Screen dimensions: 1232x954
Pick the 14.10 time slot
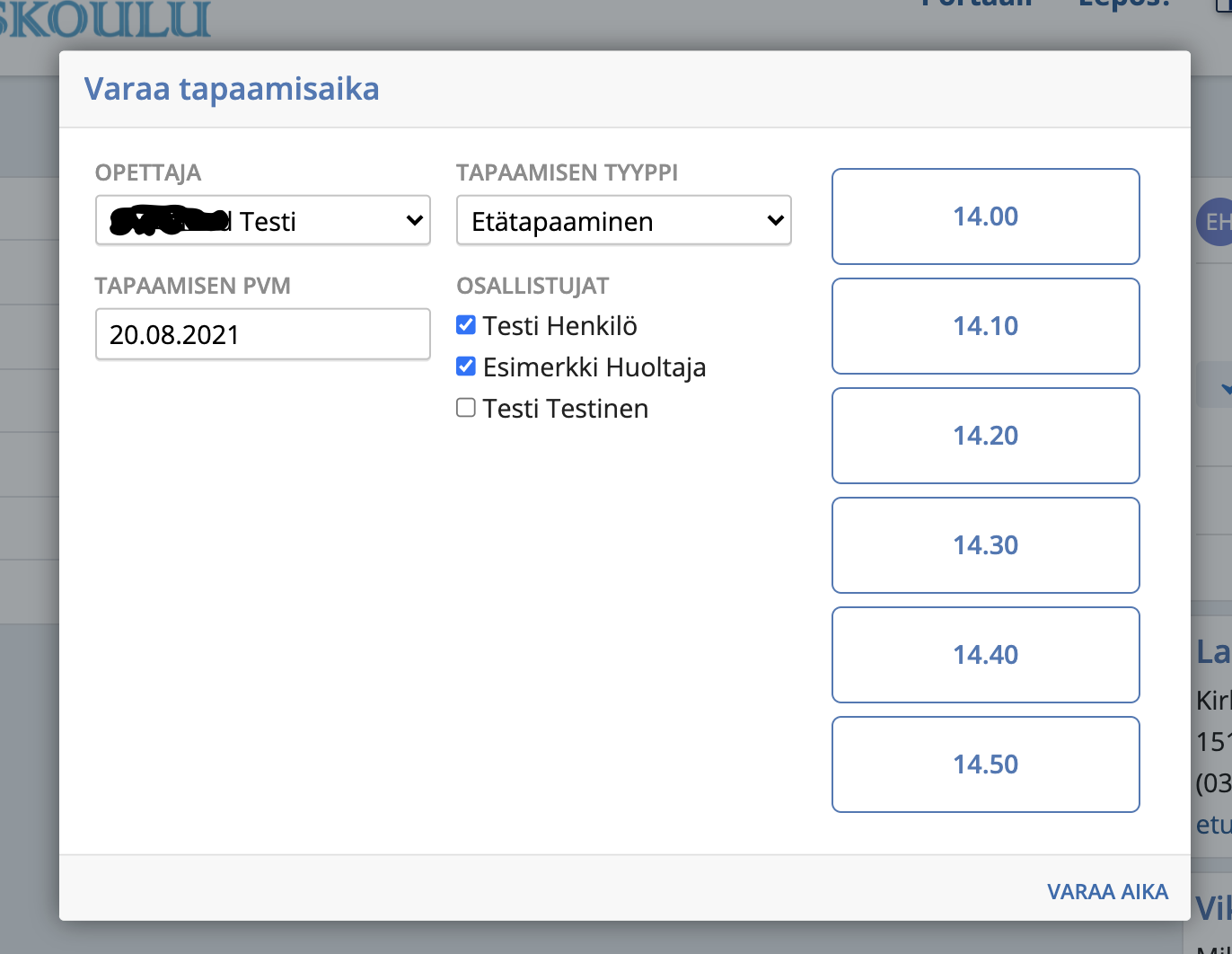[985, 326]
